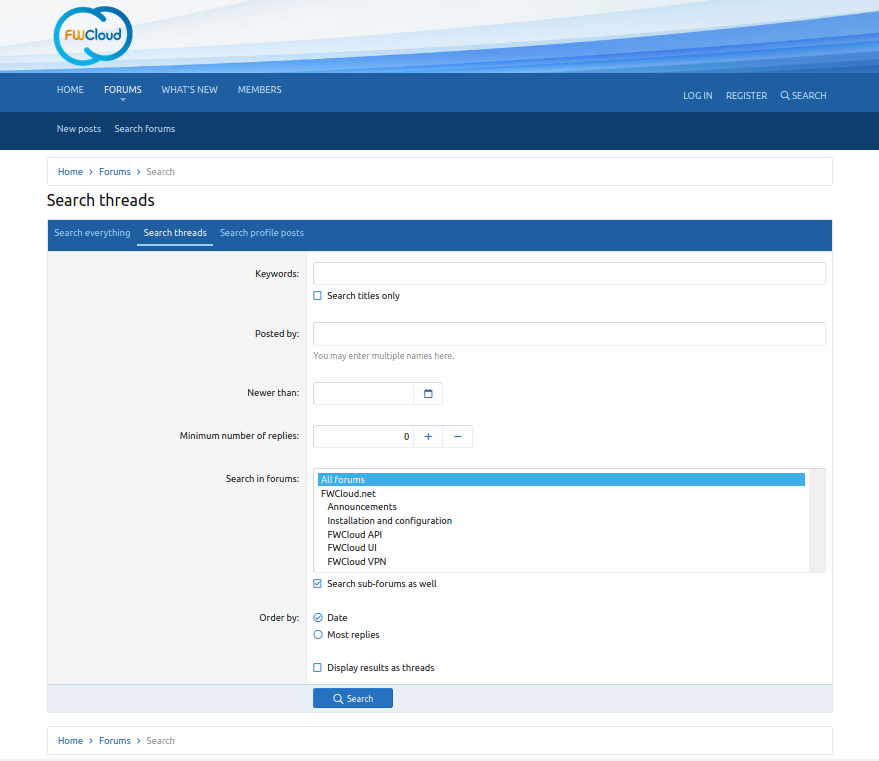The height and width of the screenshot is (761, 879).
Task: Select FWCloud VPN in forum list
Action: point(561,562)
